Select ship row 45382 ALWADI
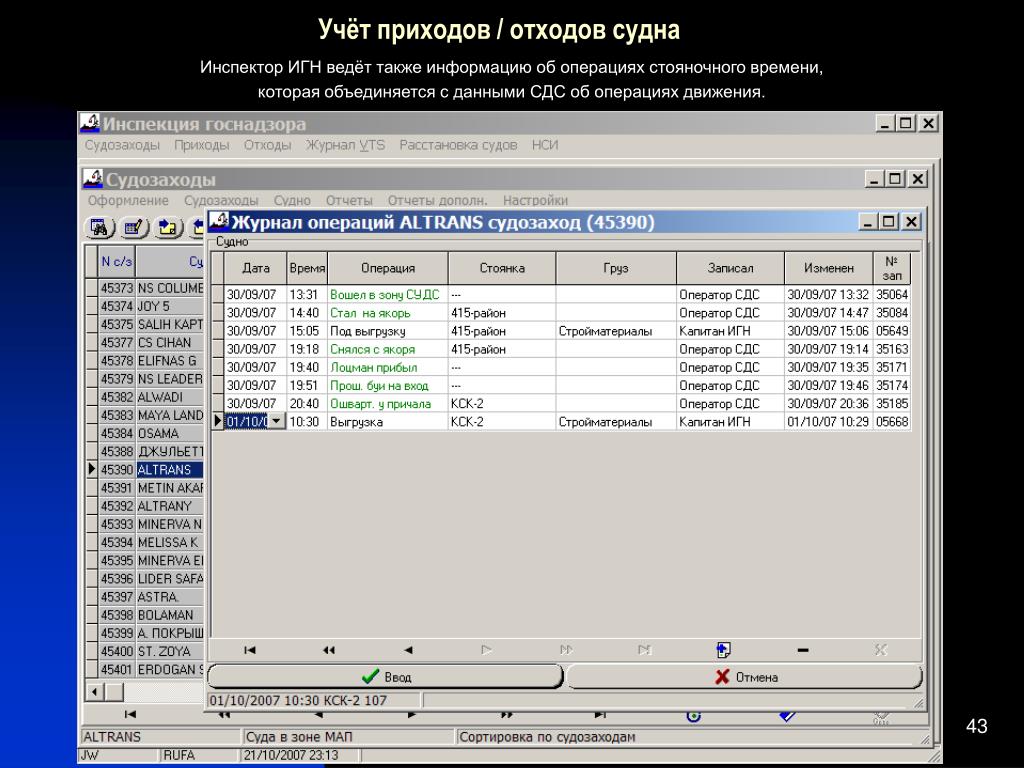The height and width of the screenshot is (768, 1024). tap(151, 397)
